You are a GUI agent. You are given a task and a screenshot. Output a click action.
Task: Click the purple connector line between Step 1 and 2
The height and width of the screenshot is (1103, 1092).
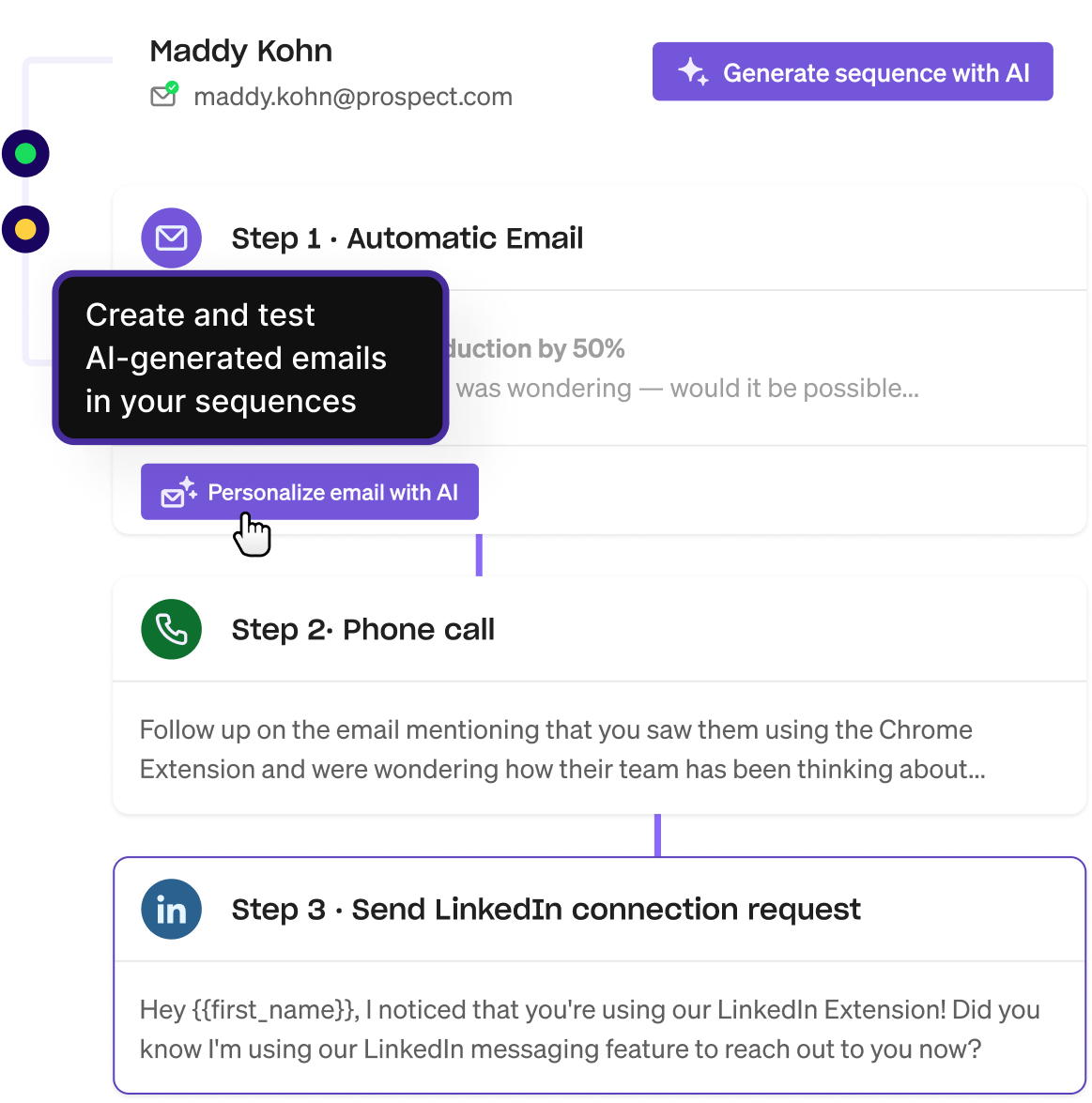point(479,556)
